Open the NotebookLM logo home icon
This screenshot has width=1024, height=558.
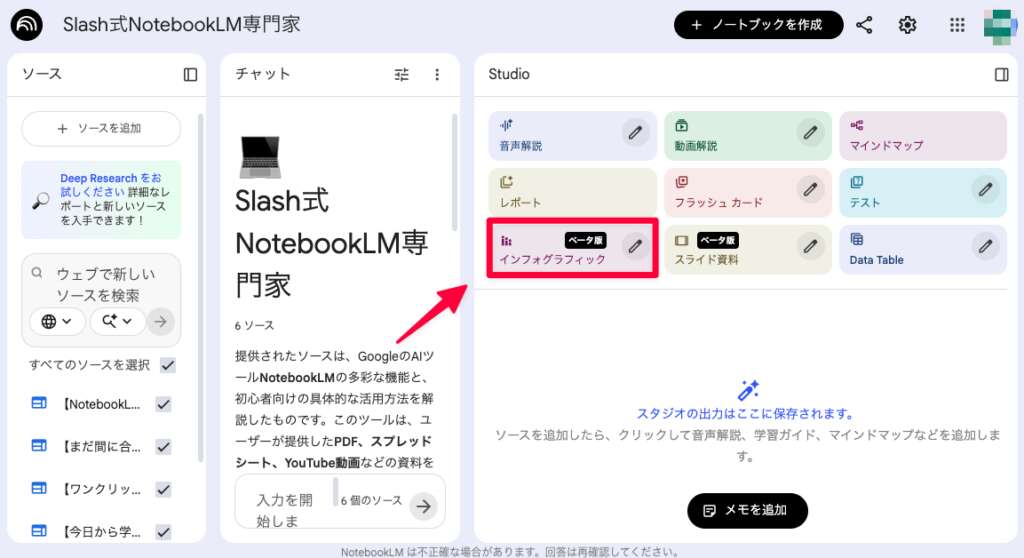coord(26,25)
